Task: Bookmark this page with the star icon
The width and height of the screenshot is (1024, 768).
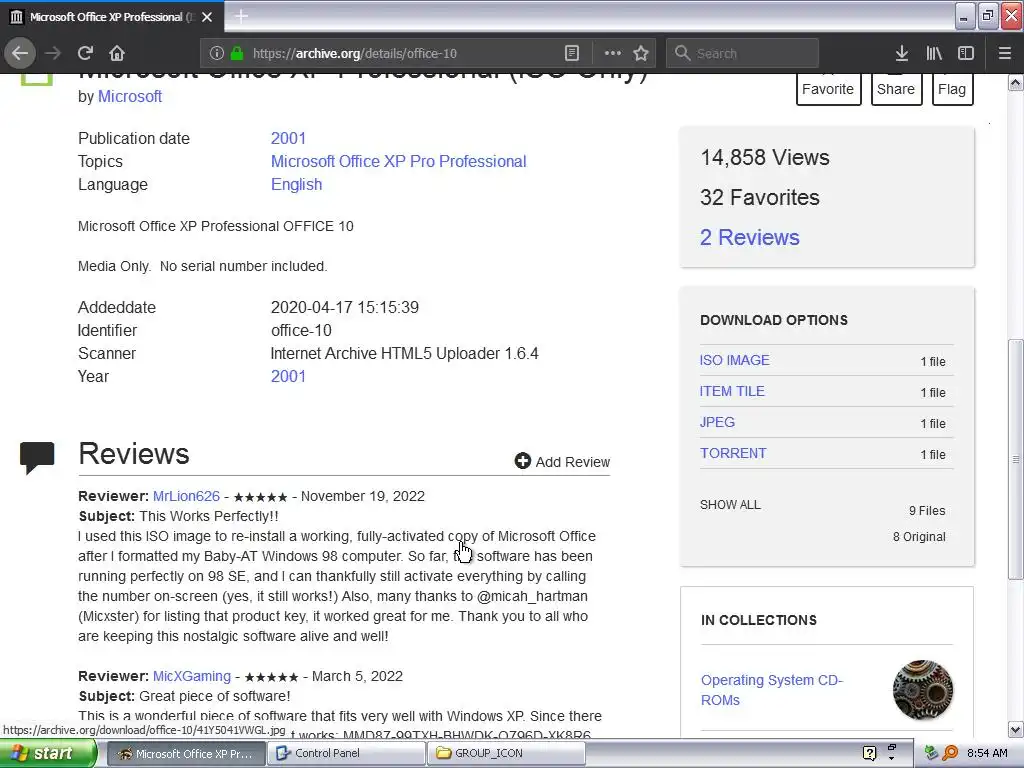Action: click(641, 53)
